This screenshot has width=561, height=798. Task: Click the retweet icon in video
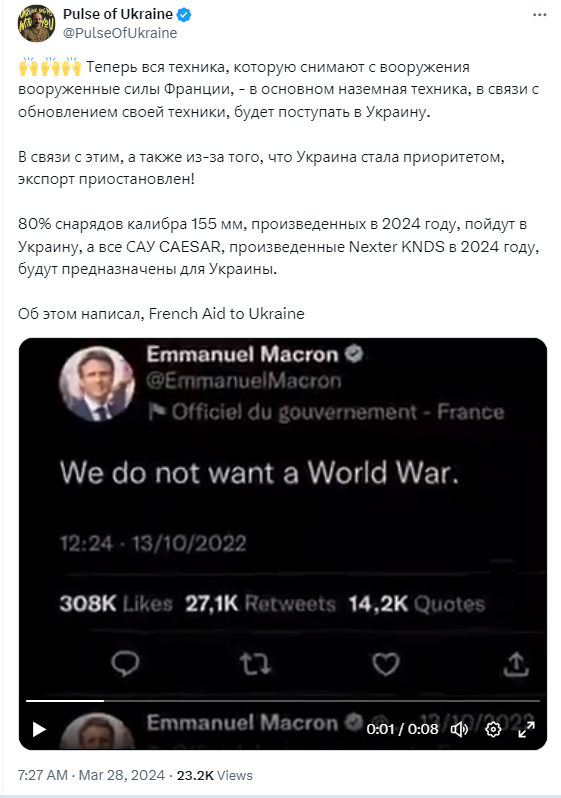255,664
